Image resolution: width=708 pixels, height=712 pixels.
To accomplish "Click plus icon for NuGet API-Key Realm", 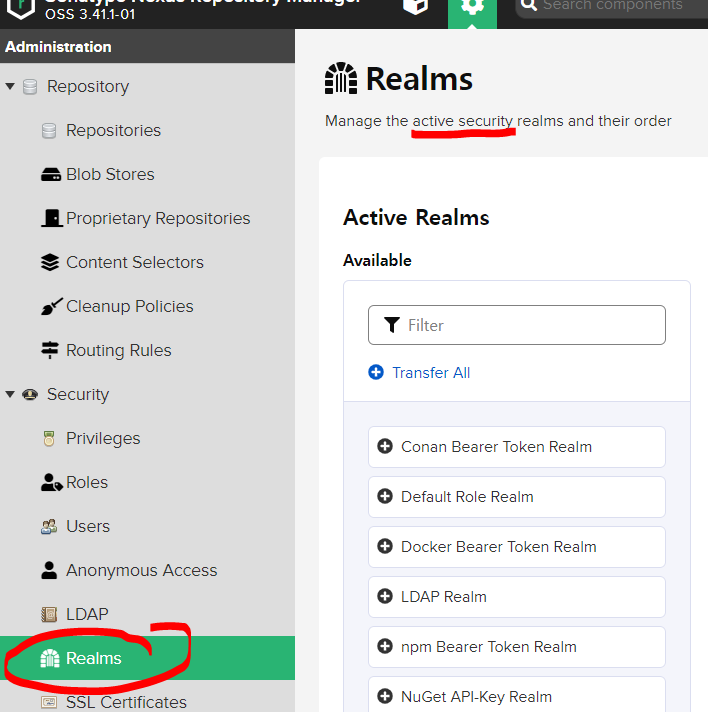I will point(385,696).
